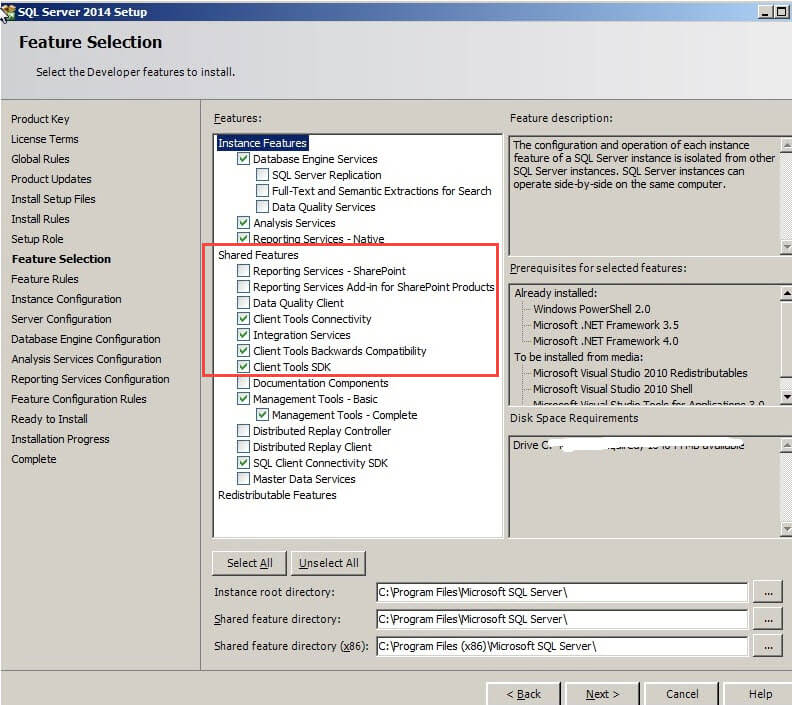
Task: Check Distributed Replay Client feature
Action: 243,447
